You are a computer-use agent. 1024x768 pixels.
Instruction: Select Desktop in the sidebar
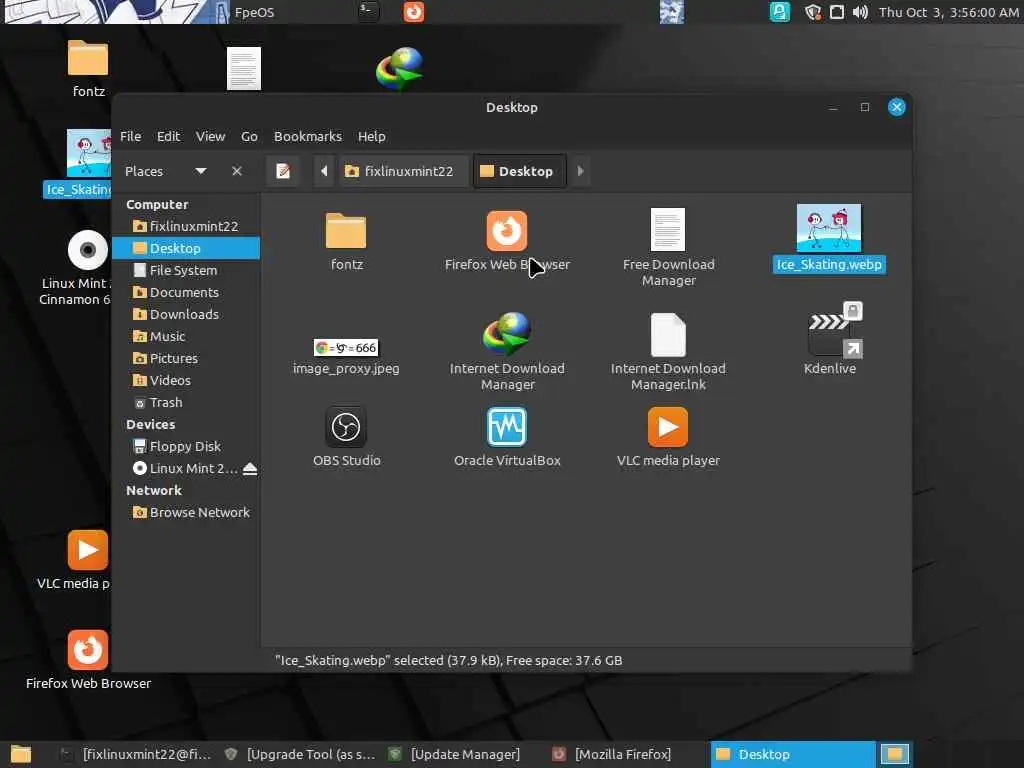(x=186, y=248)
